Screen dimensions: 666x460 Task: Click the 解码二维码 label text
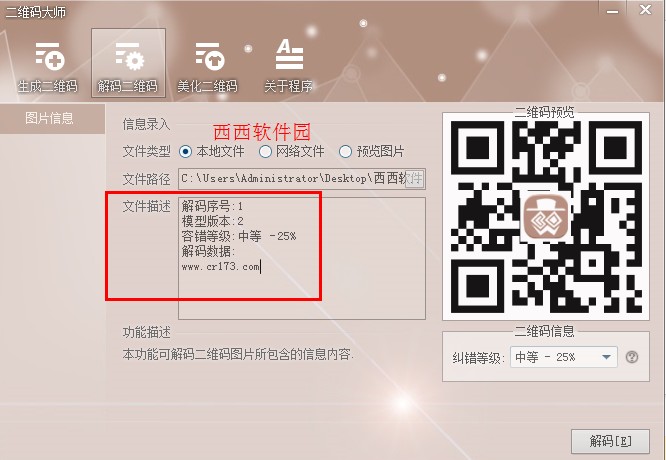click(x=127, y=86)
